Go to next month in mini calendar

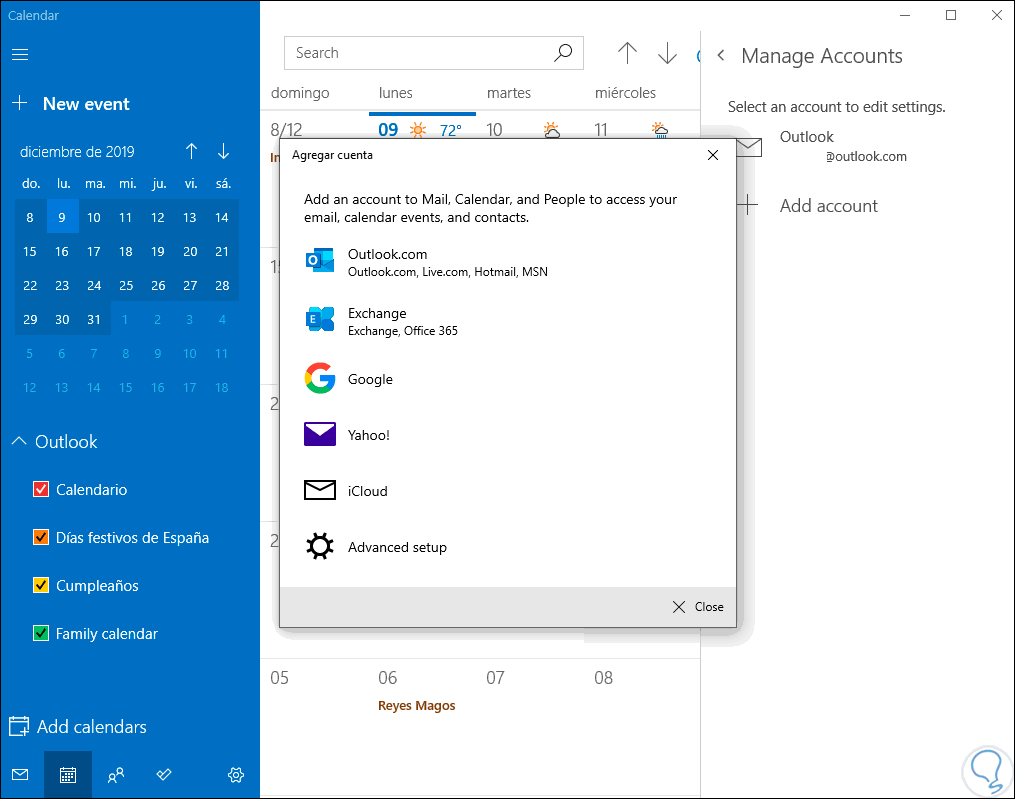coord(223,152)
